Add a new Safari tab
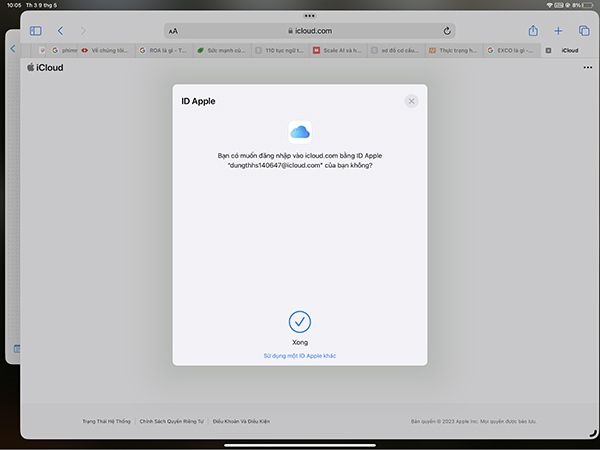The image size is (600, 450). (559, 31)
